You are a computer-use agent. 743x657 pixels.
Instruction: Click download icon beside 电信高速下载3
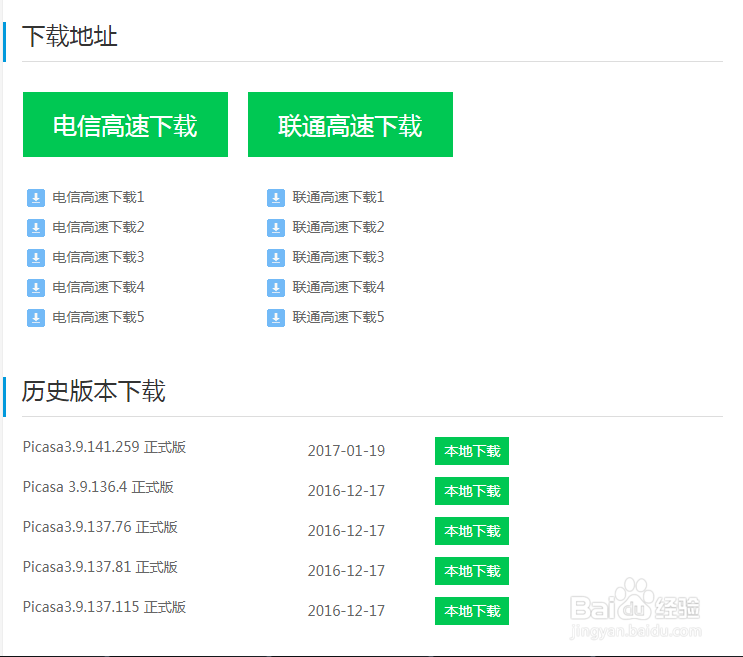coord(36,258)
